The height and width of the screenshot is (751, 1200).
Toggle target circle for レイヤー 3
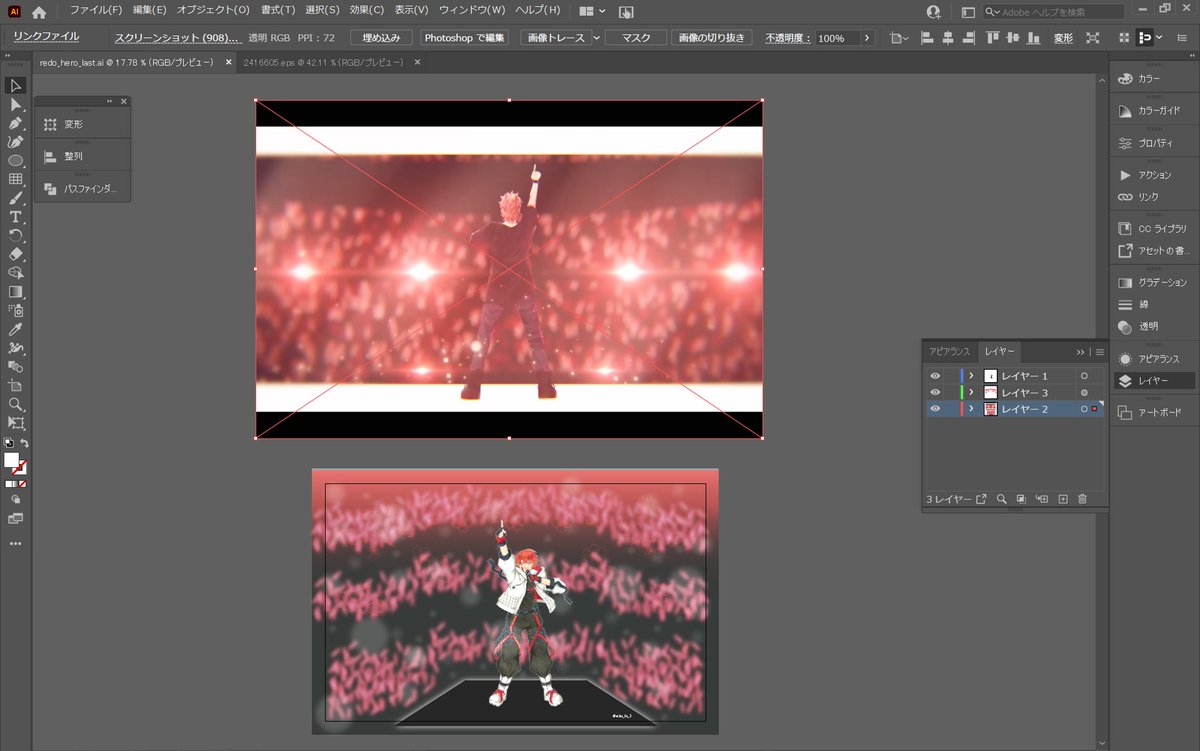pyautogui.click(x=1084, y=392)
